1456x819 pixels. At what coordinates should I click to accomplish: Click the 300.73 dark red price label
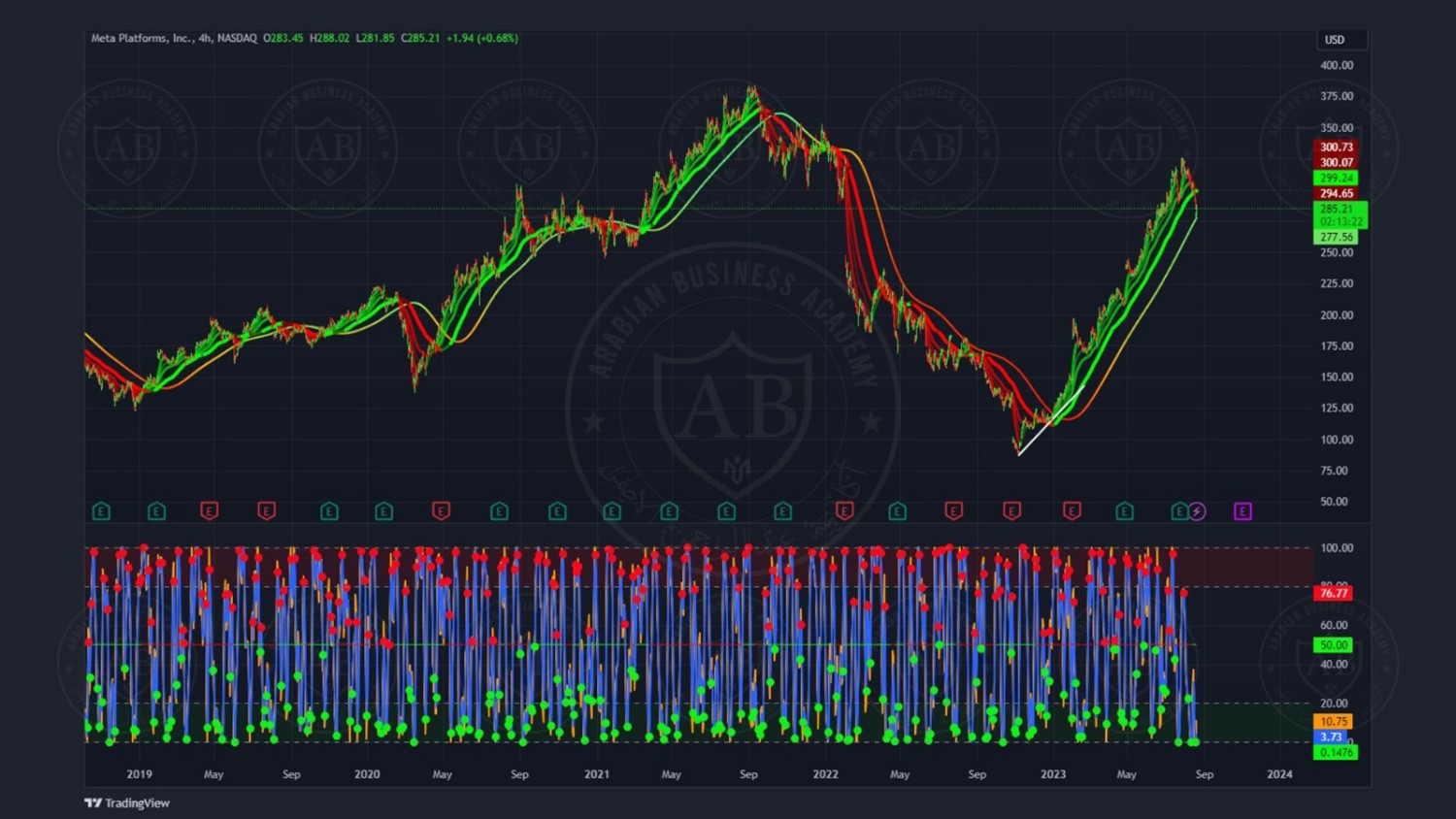(x=1337, y=147)
